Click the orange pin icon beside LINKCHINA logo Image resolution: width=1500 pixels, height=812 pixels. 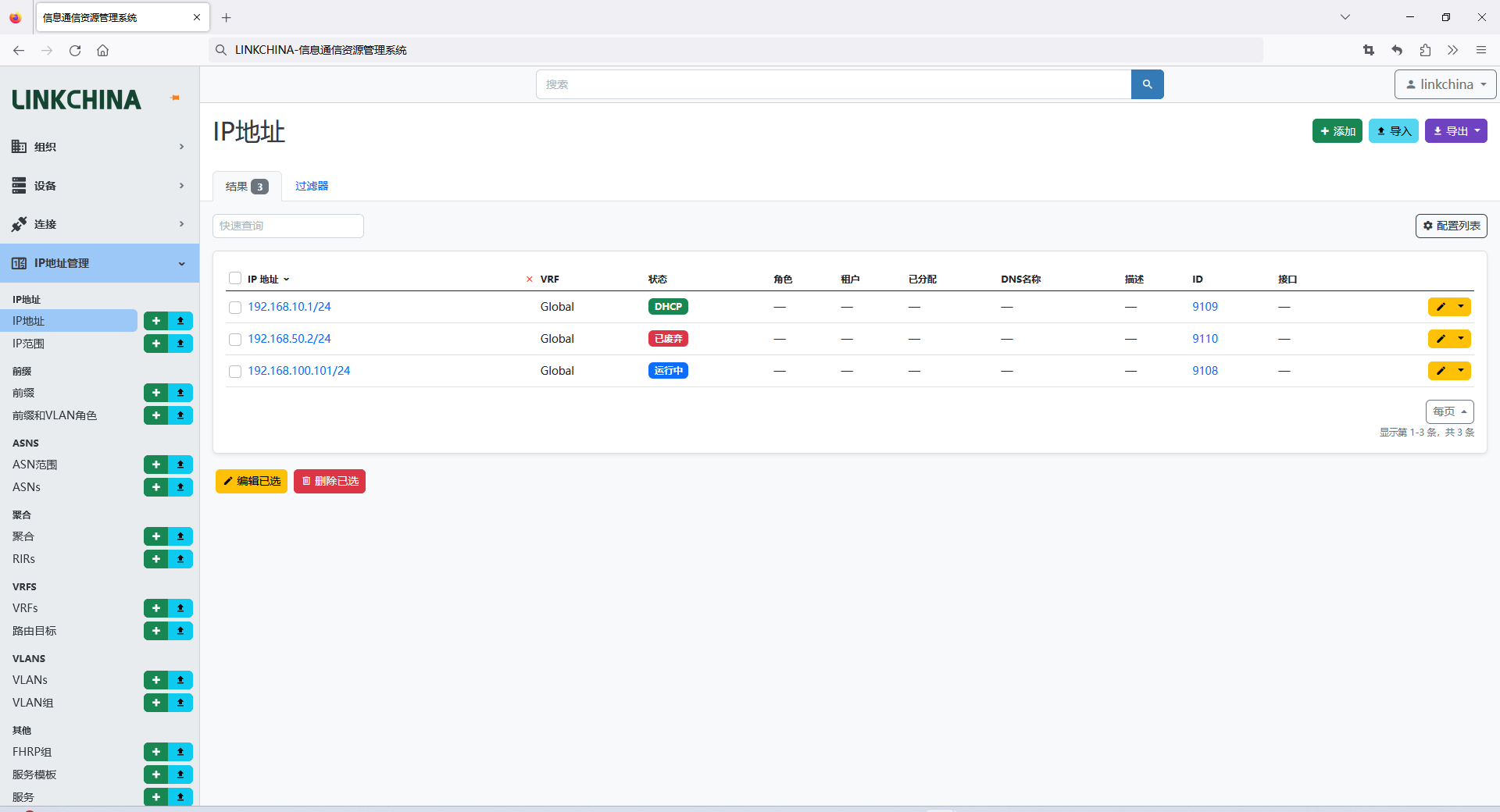(x=176, y=98)
